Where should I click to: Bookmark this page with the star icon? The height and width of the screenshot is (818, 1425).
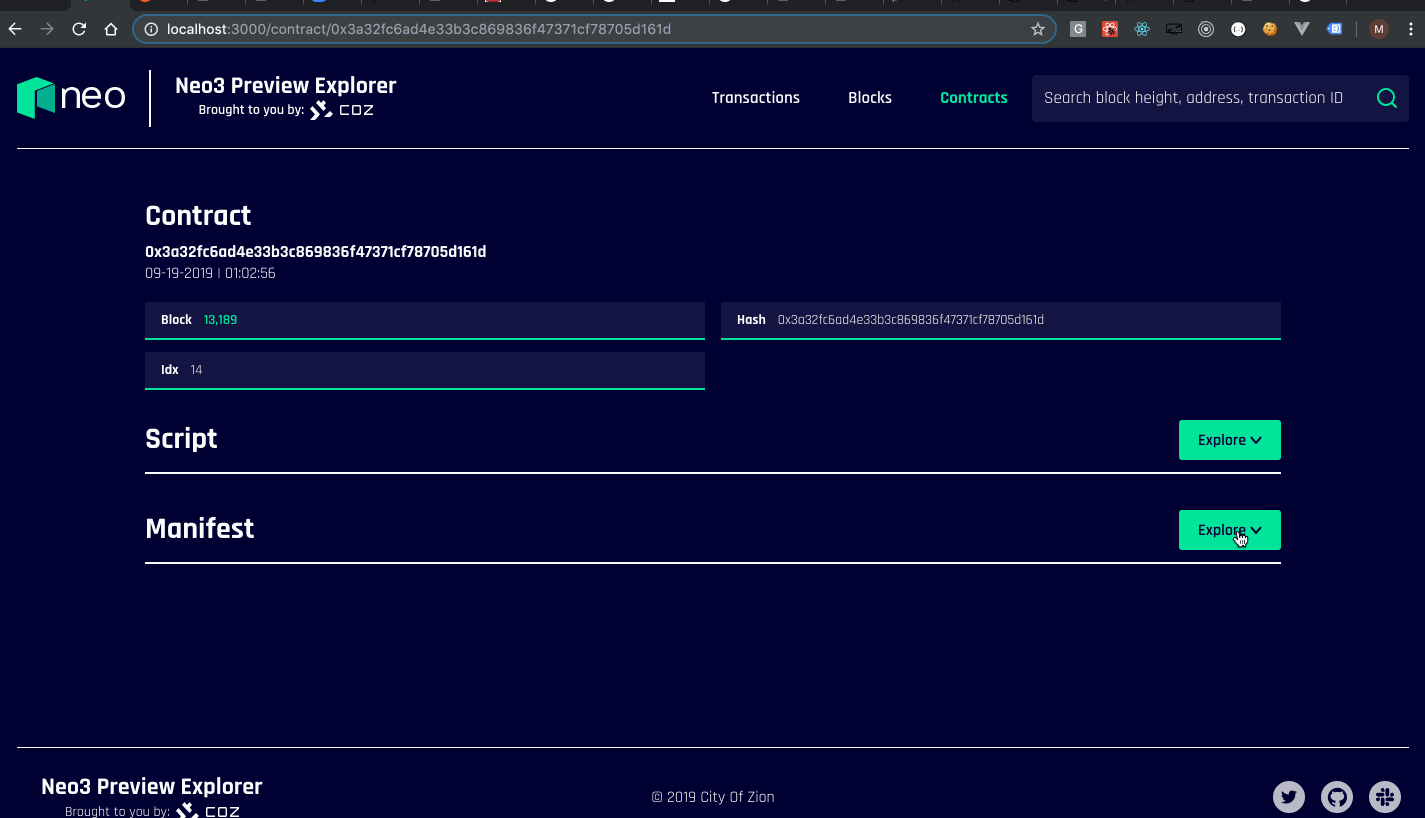1038,29
